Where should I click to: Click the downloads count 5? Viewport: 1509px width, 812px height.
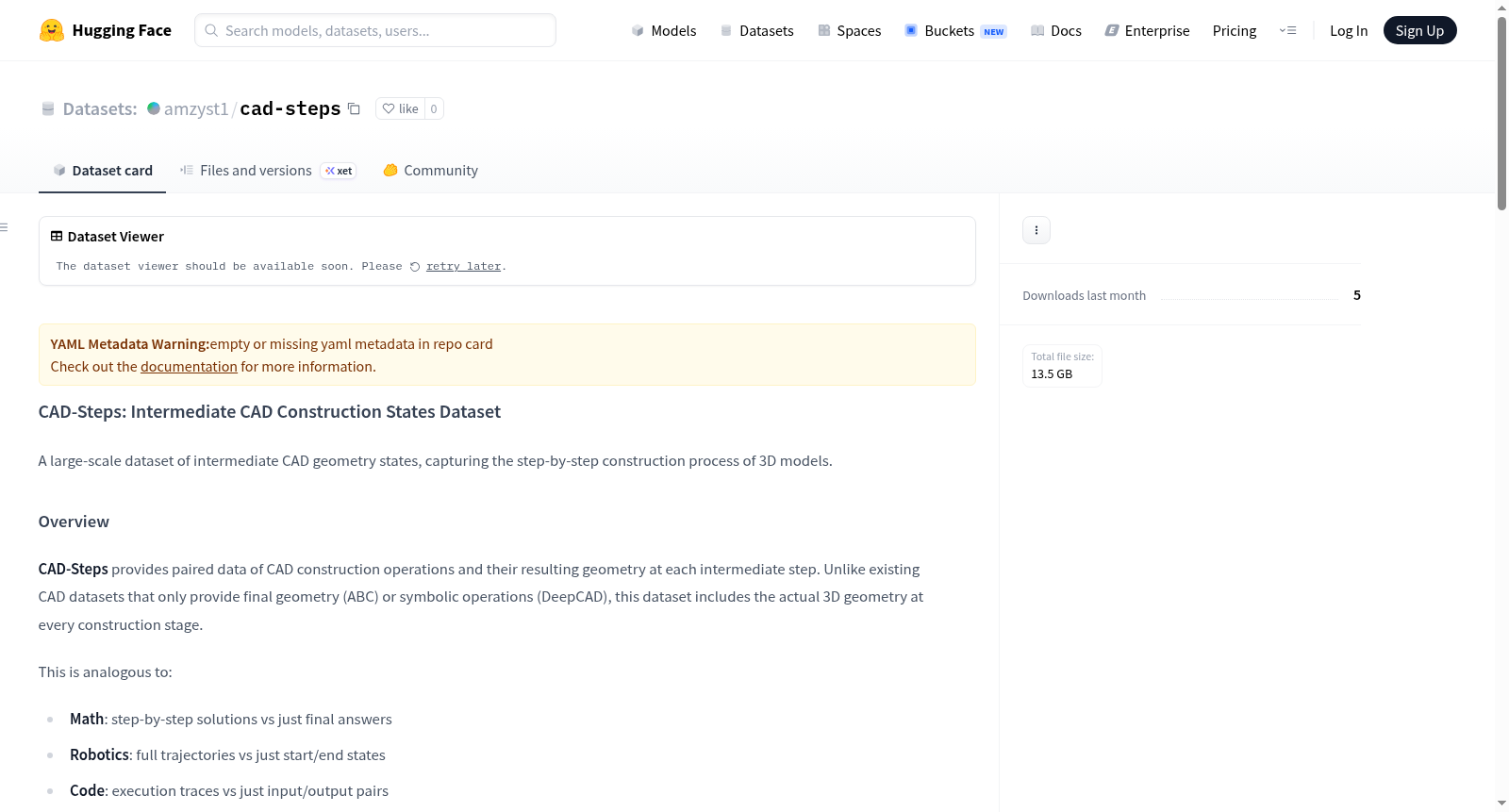1357,295
